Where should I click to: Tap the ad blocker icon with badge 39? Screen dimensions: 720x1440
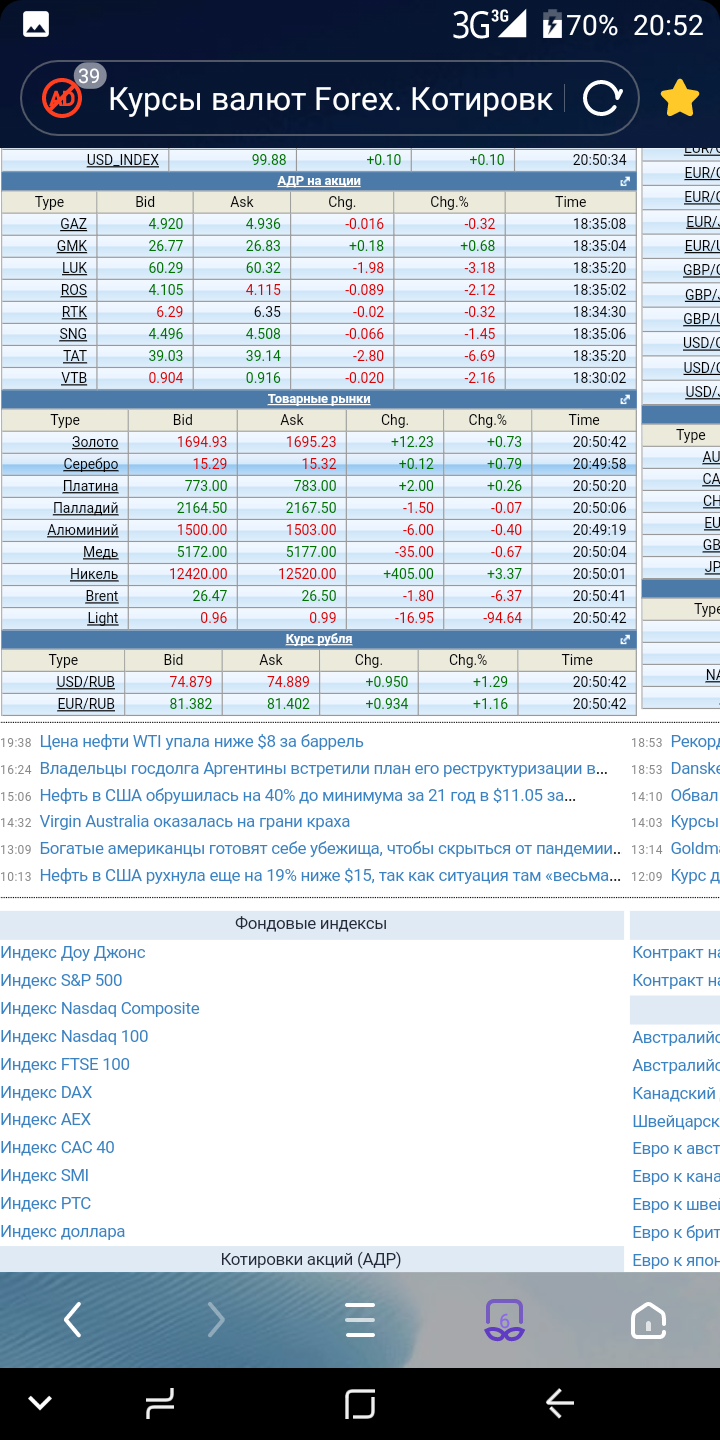pyautogui.click(x=62, y=98)
